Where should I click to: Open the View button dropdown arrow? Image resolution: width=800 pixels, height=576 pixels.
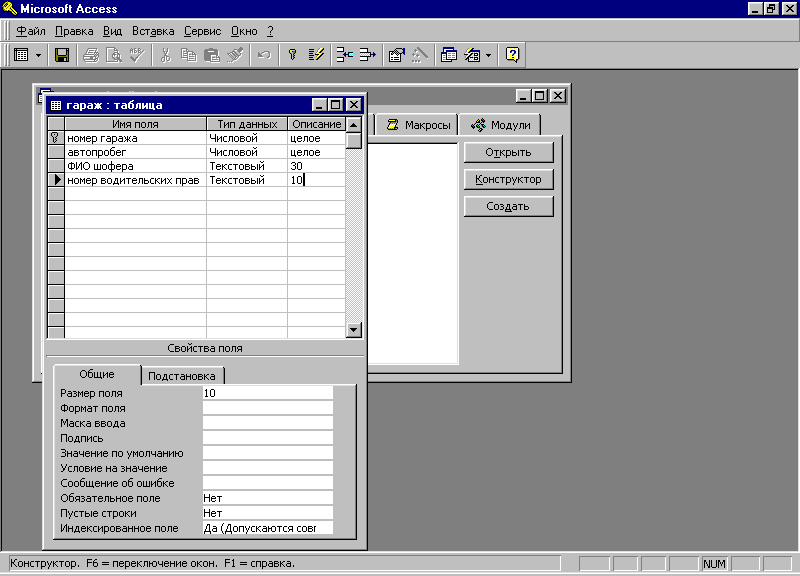tap(38, 55)
